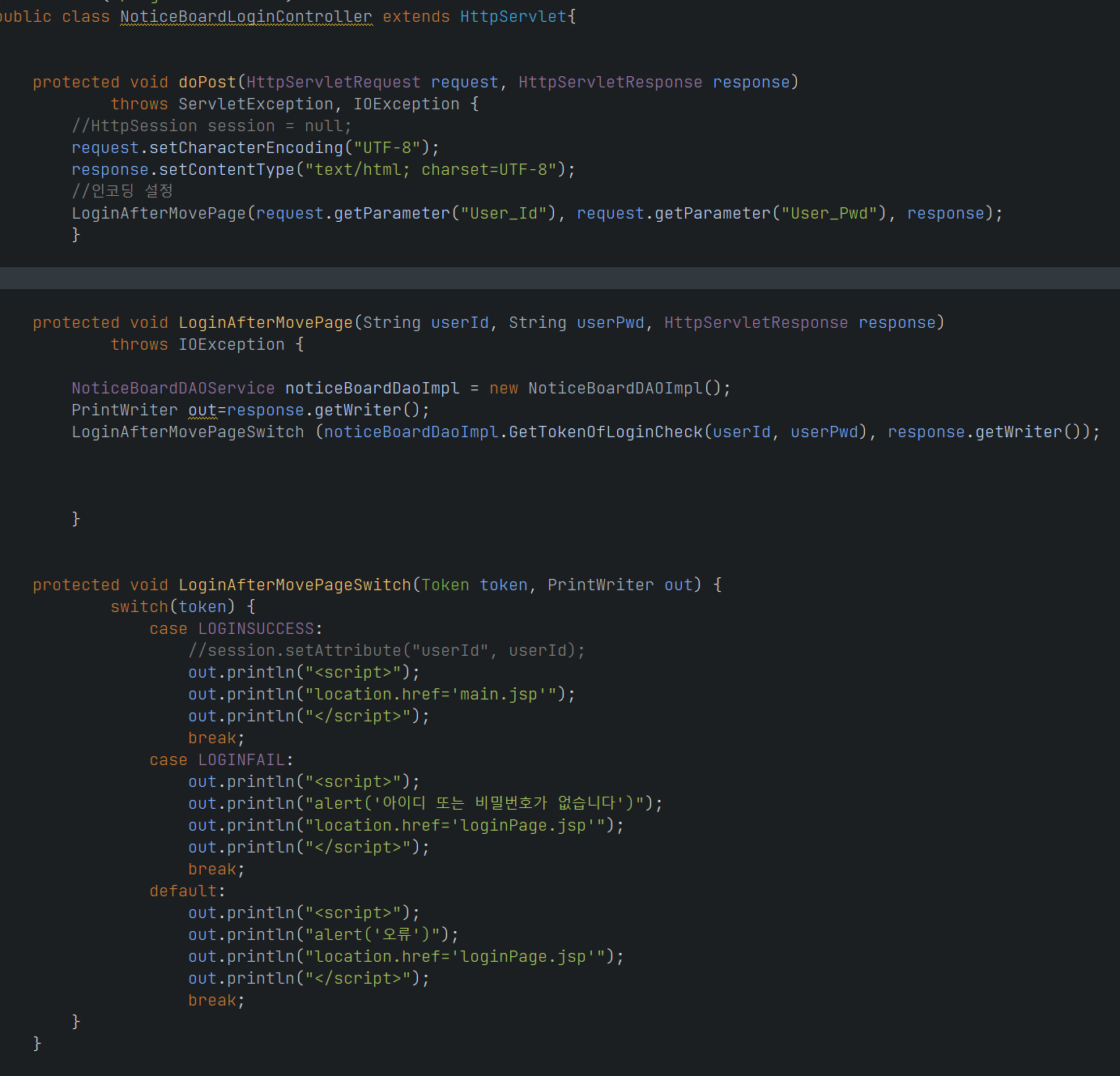The height and width of the screenshot is (1076, 1120).
Task: Click the NoticeBoardLoginController class name
Action: point(246,16)
